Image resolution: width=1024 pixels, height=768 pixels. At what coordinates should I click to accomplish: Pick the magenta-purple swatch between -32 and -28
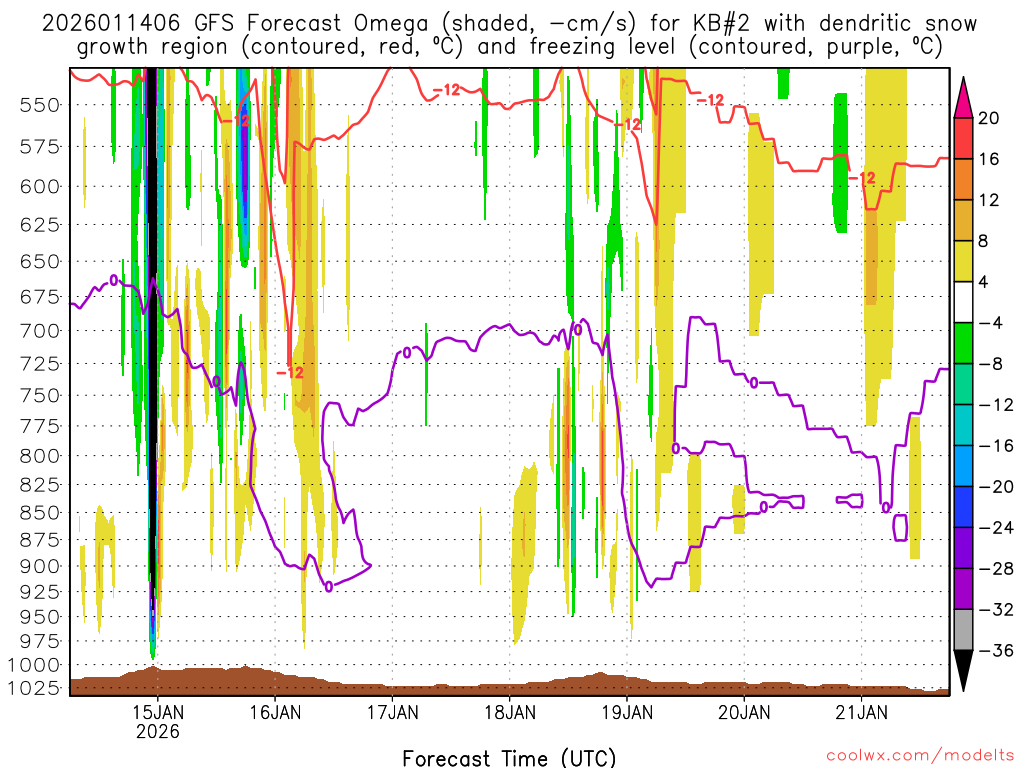963,589
